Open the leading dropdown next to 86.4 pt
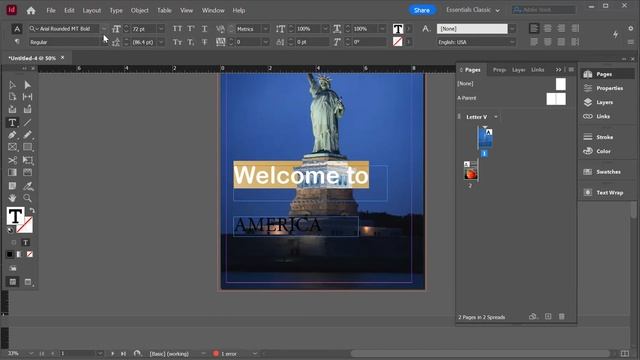Image resolution: width=640 pixels, height=360 pixels. (x=161, y=42)
